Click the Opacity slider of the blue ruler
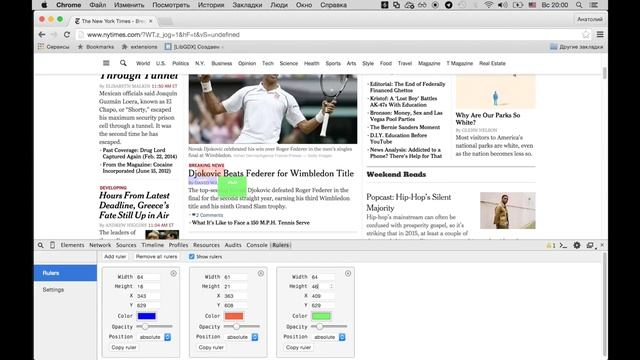Viewport: 640px width, 360px height. (154, 327)
